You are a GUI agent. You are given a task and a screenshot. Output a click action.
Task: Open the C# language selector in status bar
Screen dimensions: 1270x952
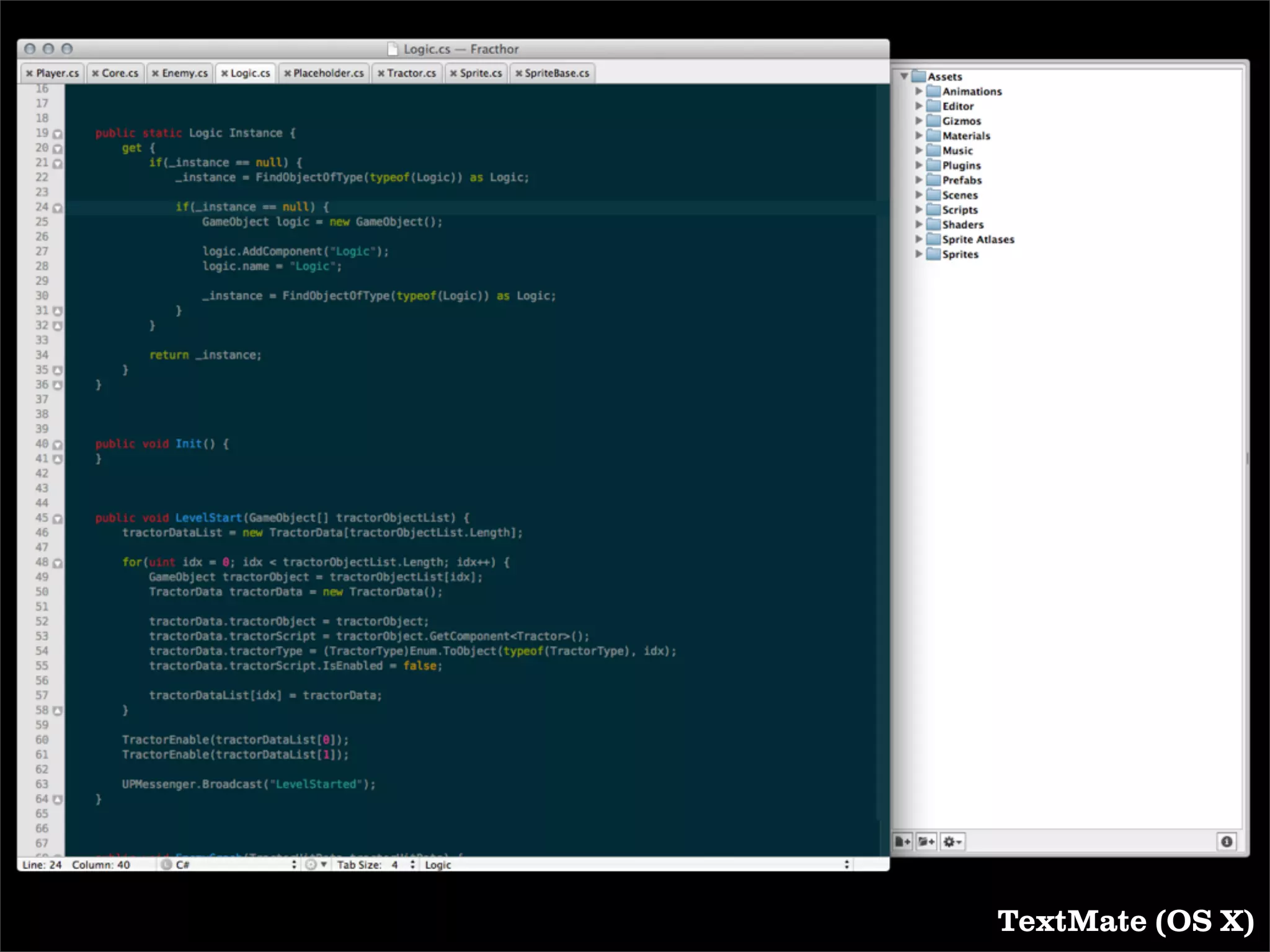pyautogui.click(x=228, y=865)
